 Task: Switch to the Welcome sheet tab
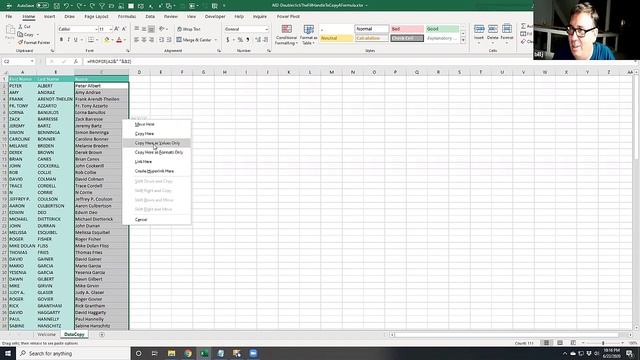47,335
